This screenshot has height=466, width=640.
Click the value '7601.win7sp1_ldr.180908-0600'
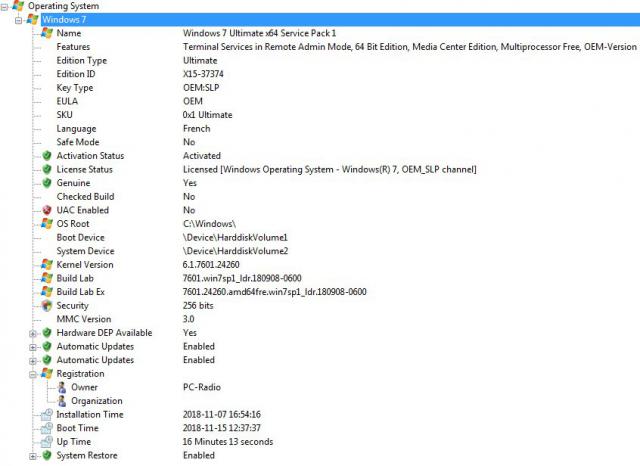242,278
